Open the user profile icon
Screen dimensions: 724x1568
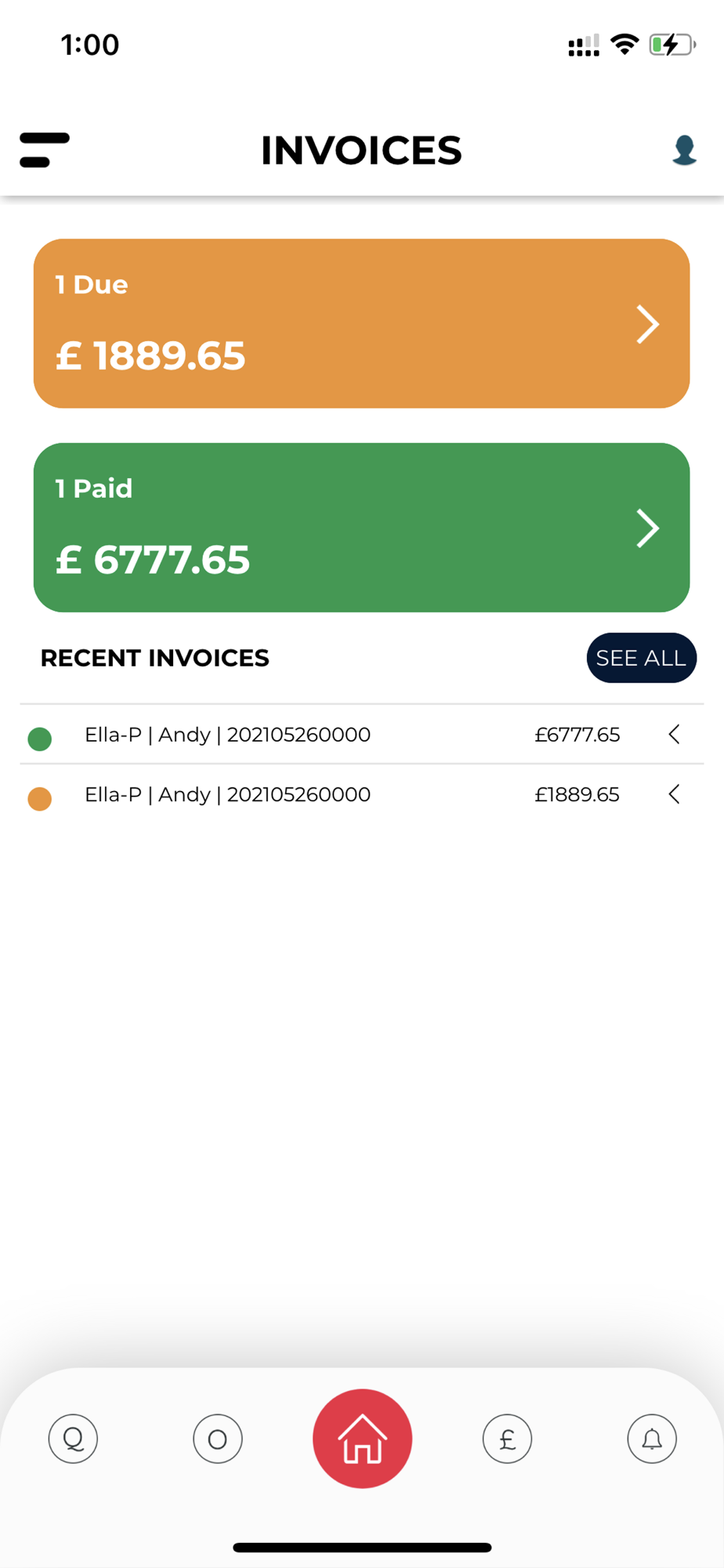pos(684,150)
